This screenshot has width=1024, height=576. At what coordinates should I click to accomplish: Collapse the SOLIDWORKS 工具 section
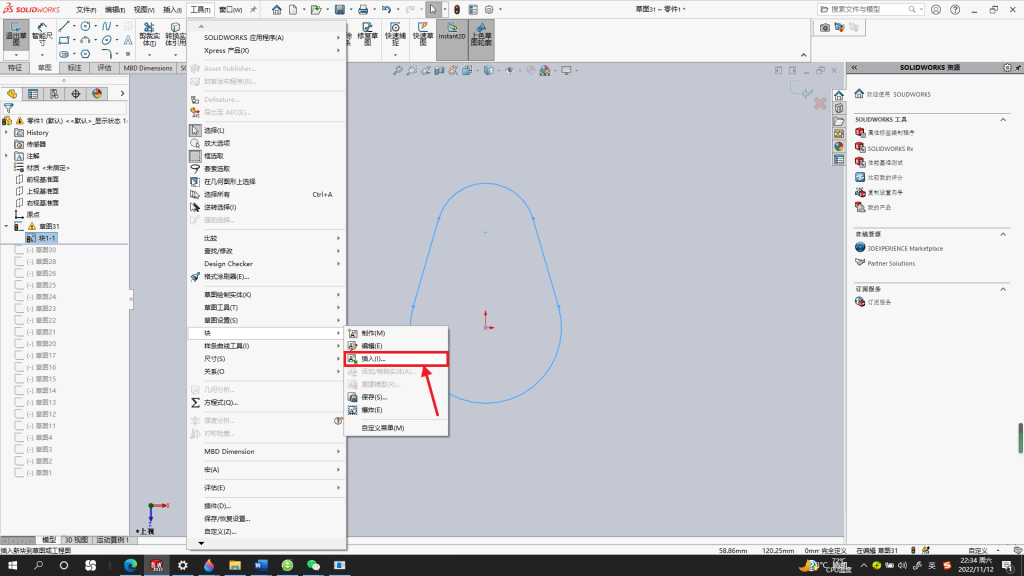1003,120
